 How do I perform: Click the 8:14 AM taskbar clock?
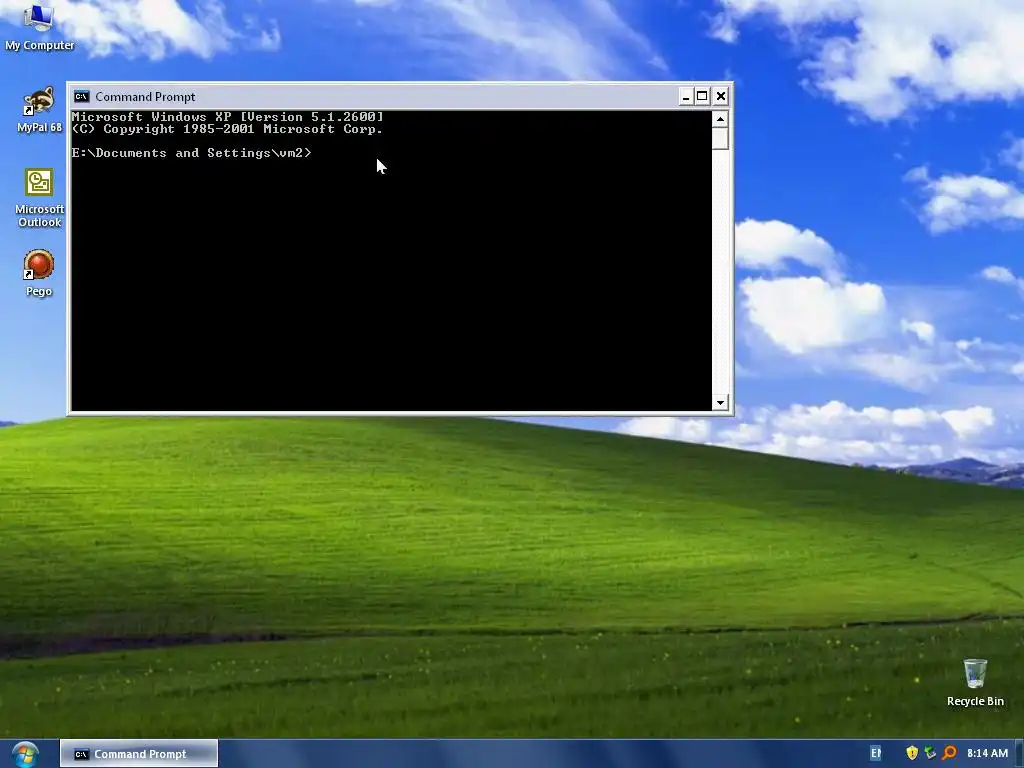987,753
